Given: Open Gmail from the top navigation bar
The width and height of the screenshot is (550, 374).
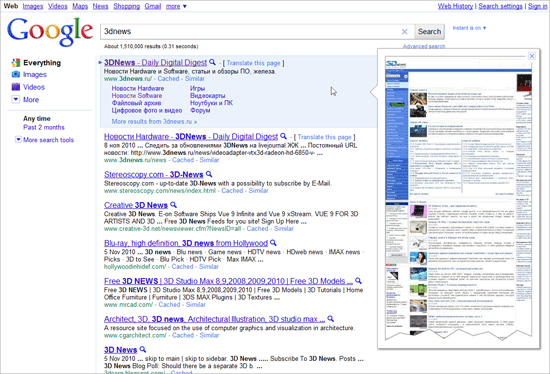Looking at the screenshot, I should pos(153,6).
